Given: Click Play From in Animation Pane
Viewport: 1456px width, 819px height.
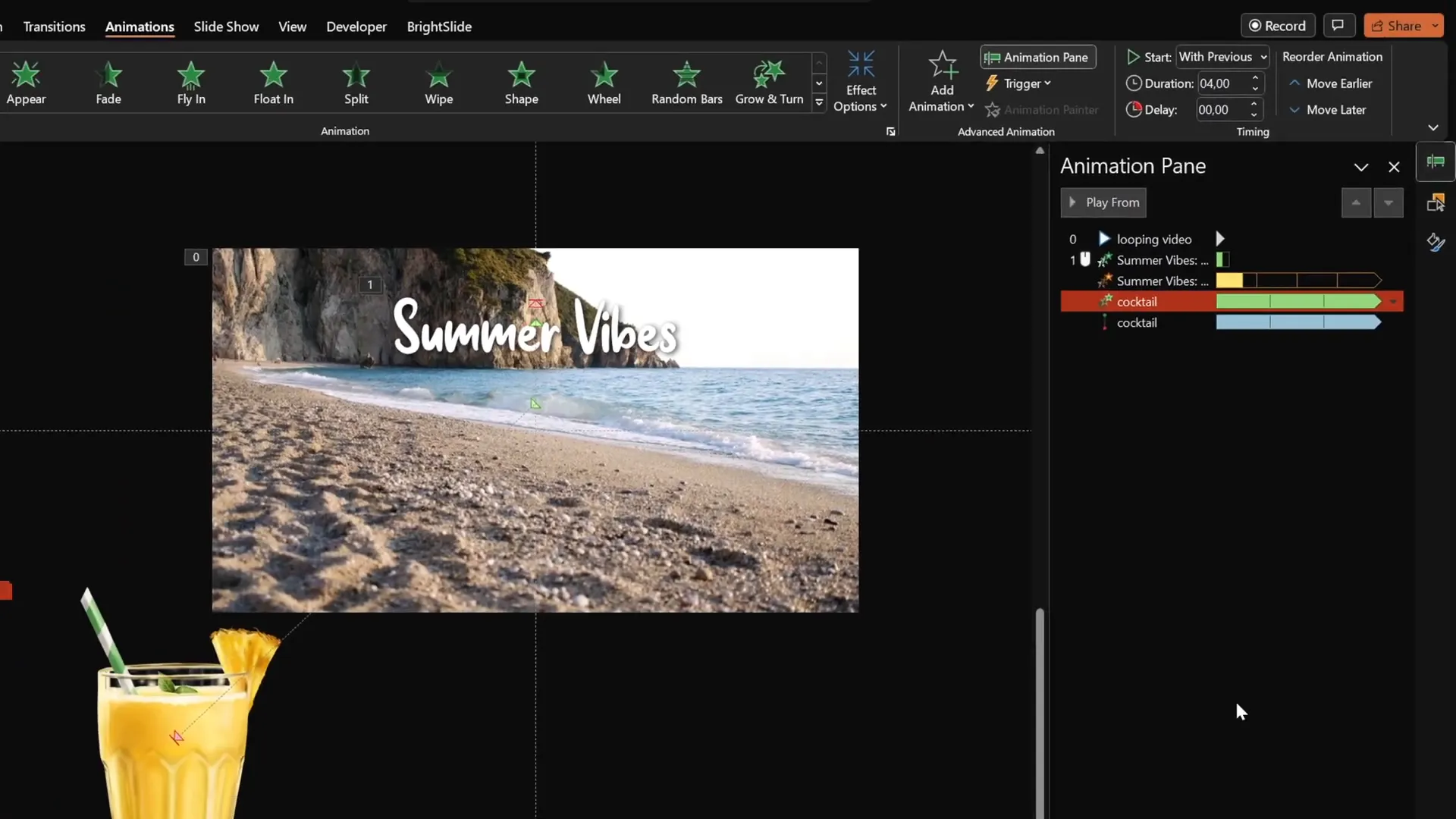Looking at the screenshot, I should (x=1103, y=202).
